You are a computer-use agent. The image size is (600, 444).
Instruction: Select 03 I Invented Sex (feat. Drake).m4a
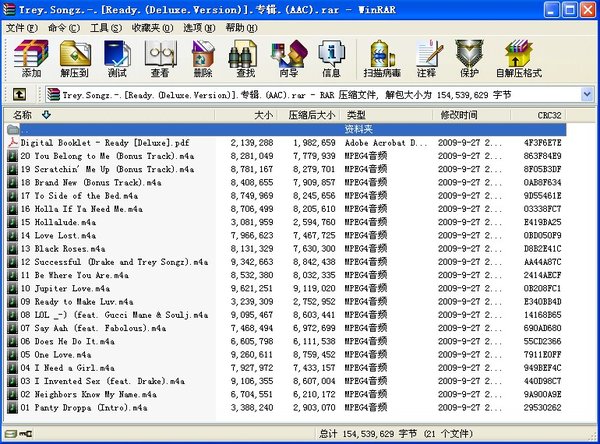click(103, 381)
